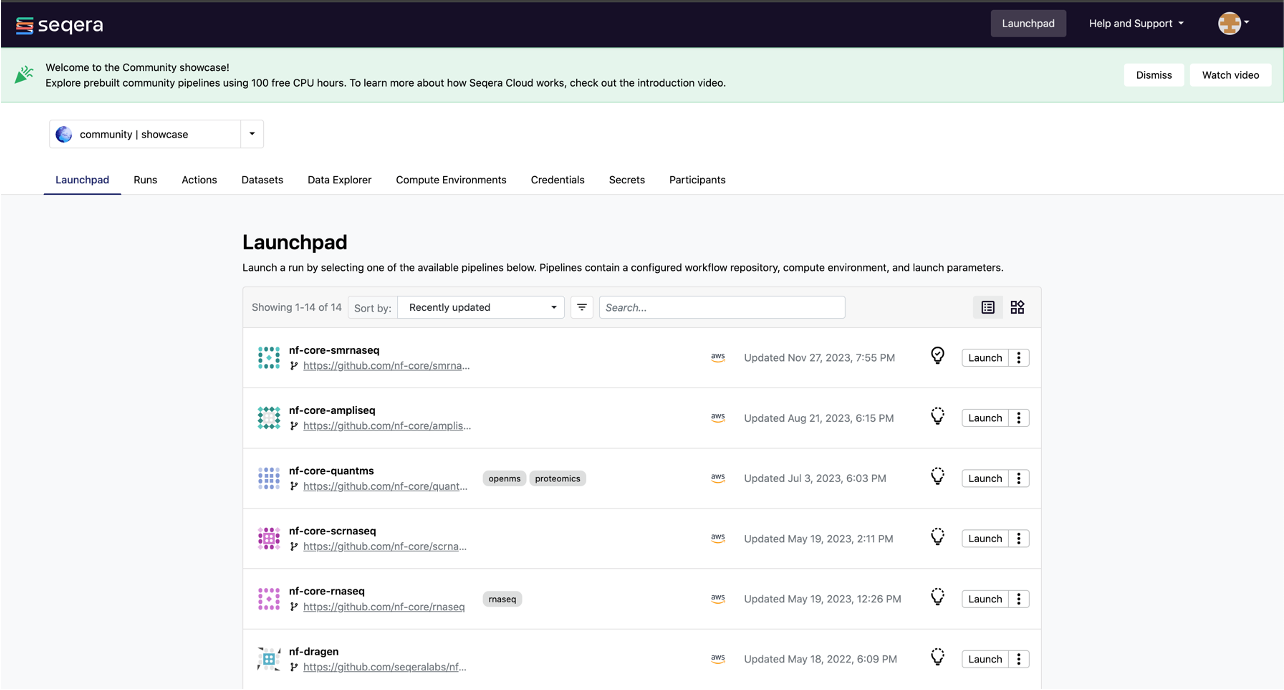This screenshot has height=690, width=1284.
Task: Open the user avatar account menu
Action: [1234, 23]
